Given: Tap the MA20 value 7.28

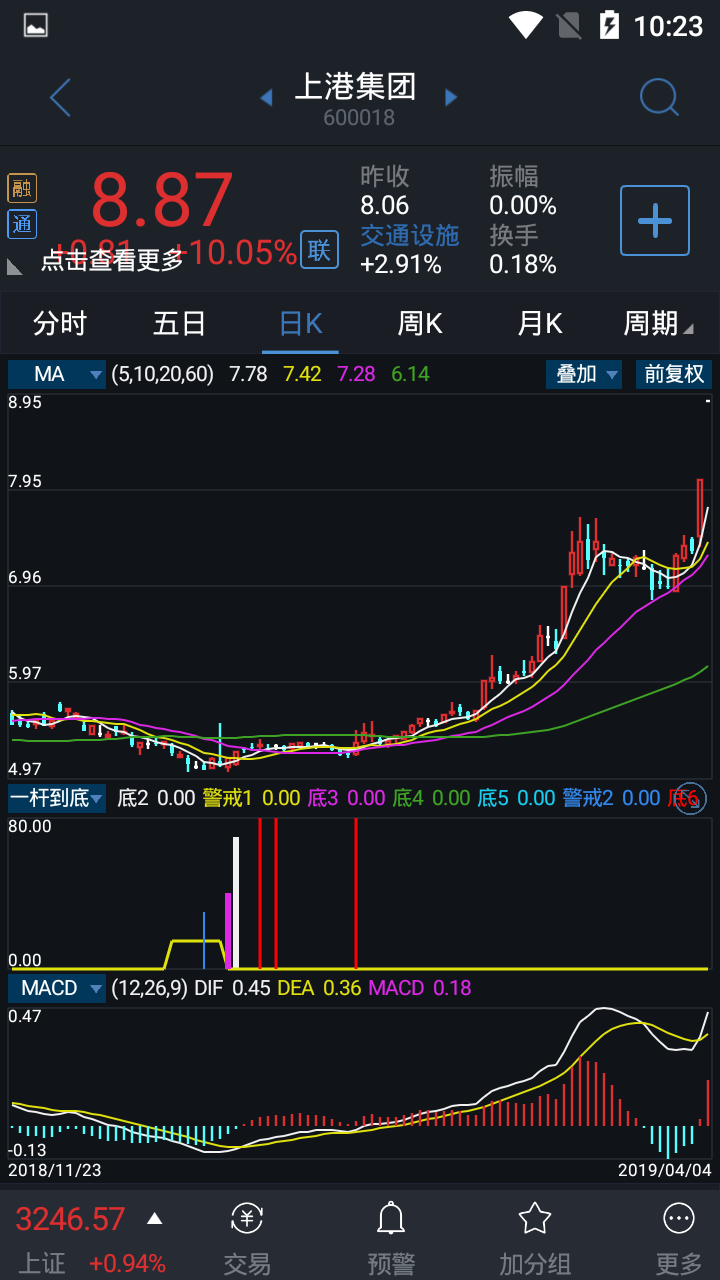Looking at the screenshot, I should coord(357,374).
